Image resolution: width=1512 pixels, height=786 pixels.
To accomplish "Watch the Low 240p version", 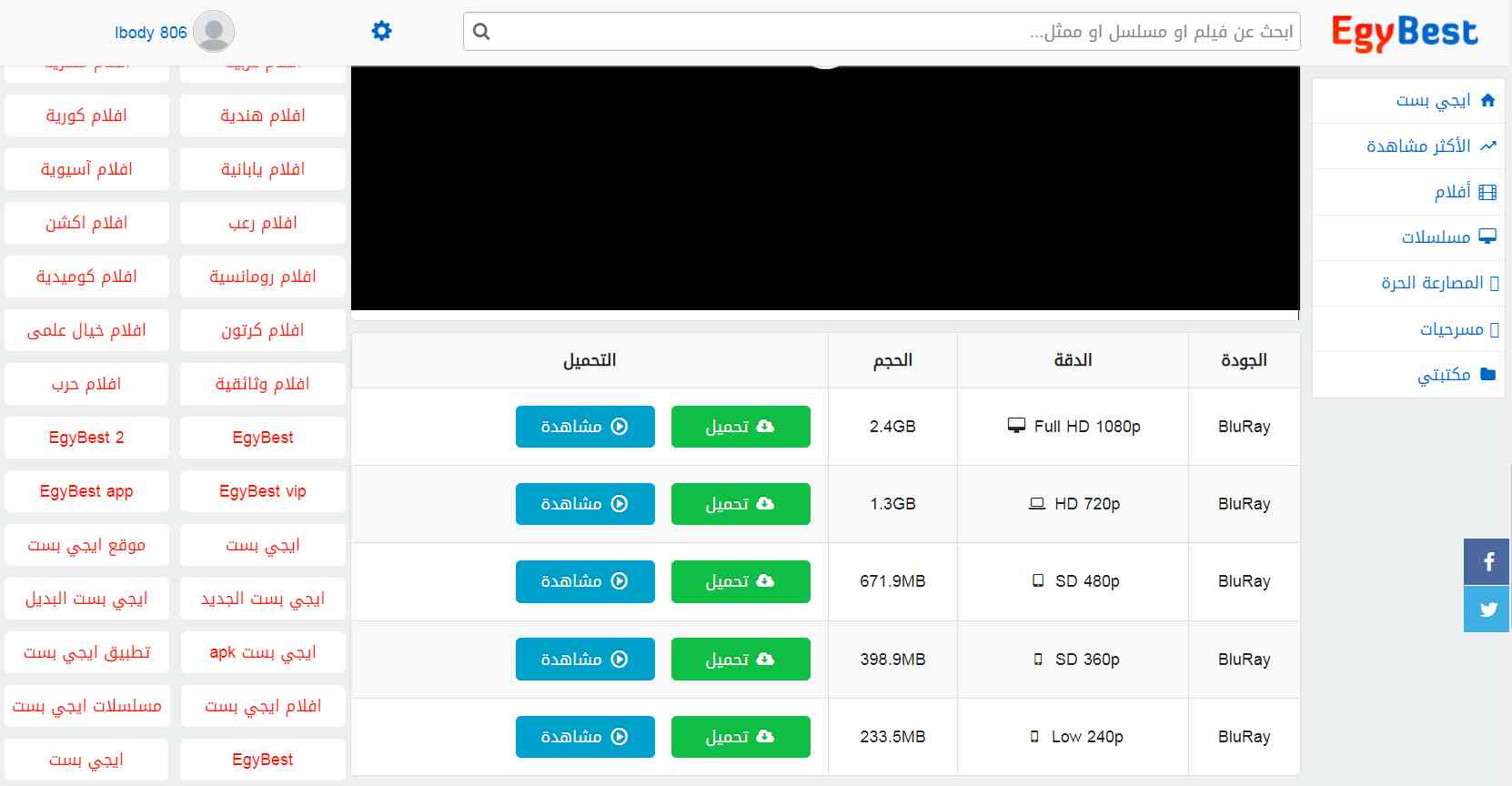I will pos(585,737).
